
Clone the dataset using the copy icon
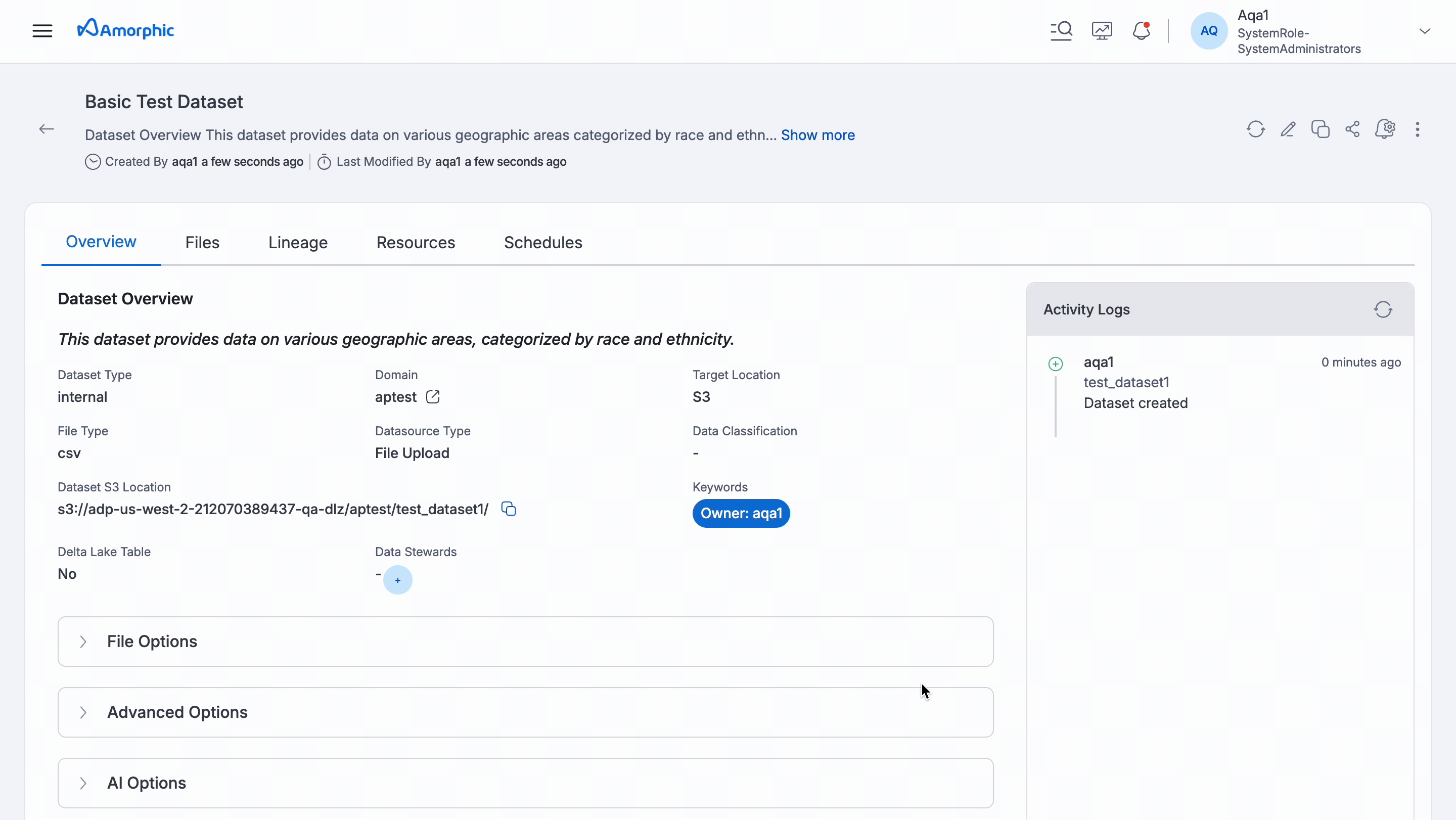[x=1320, y=129]
